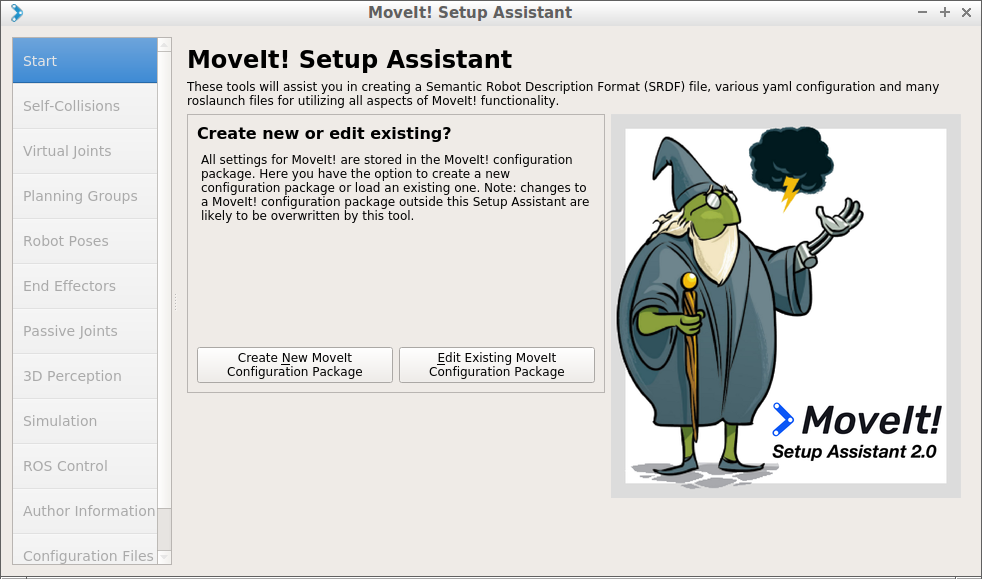982x579 pixels.
Task: Open Robot Poses sidebar entry
Action: pos(85,241)
